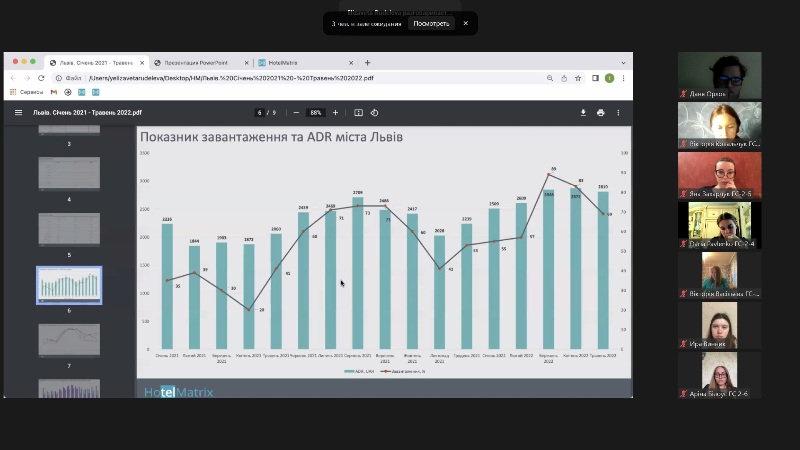Select page 7 thumbnail in sidebar
Image resolution: width=800 pixels, height=450 pixels.
point(69,340)
